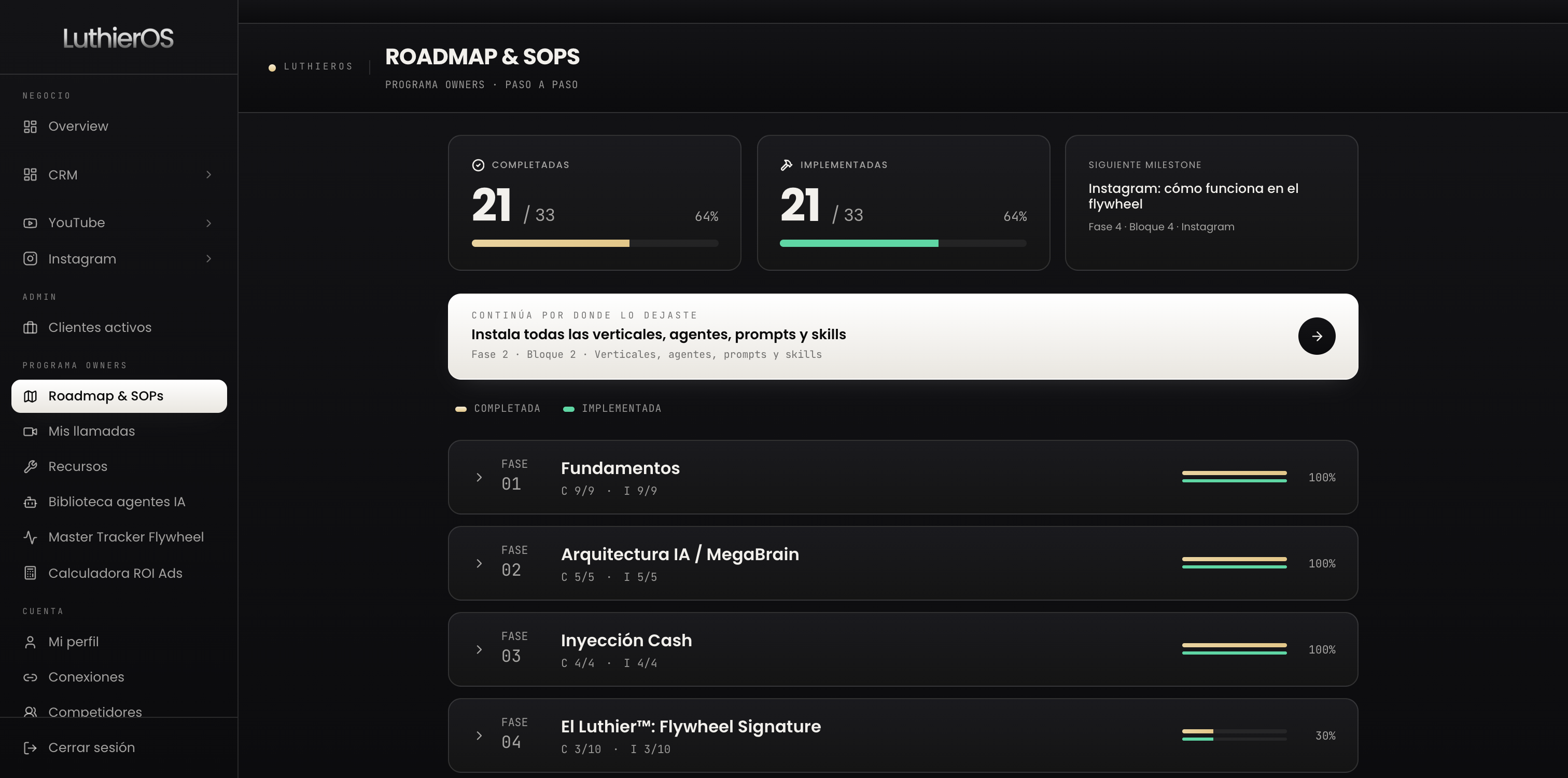The height and width of the screenshot is (778, 1568).
Task: Expand the Instagram submenu chevron
Action: point(209,259)
